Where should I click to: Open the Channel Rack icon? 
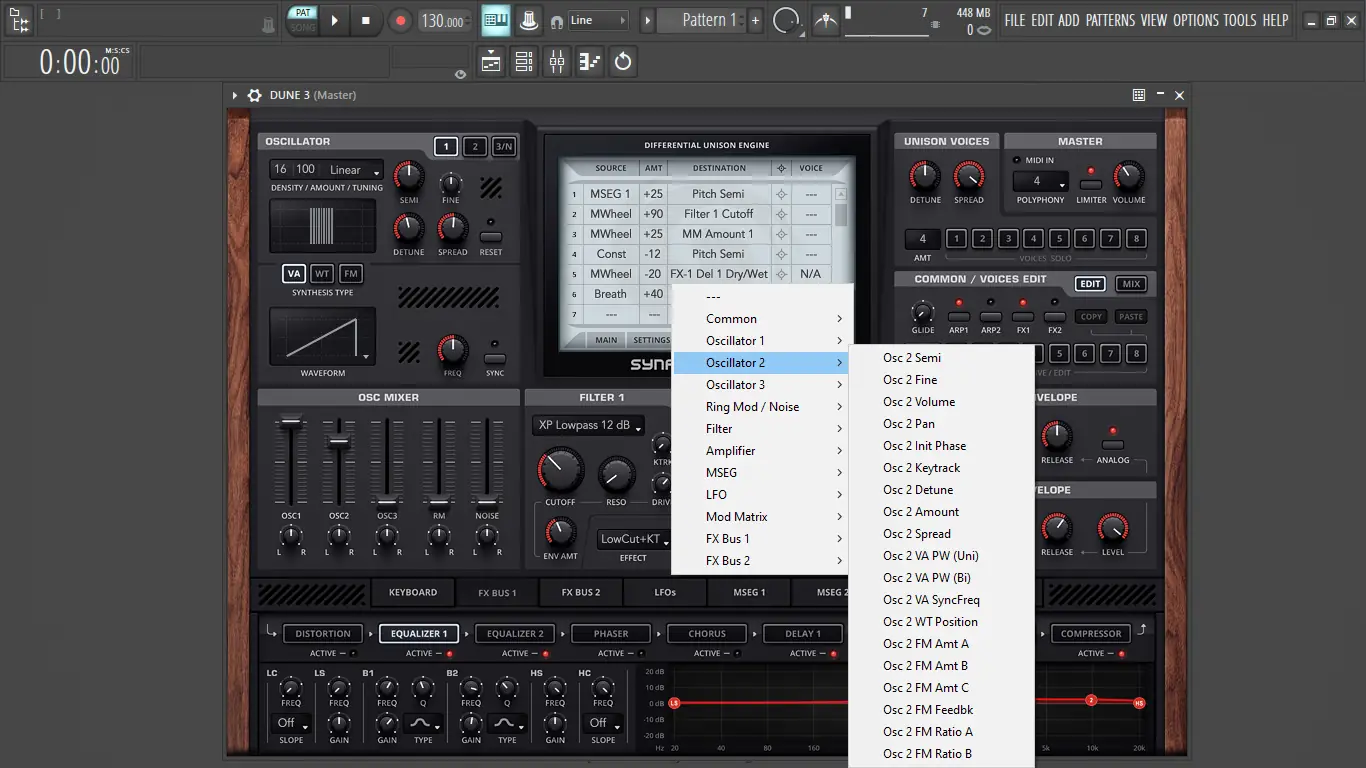524,62
